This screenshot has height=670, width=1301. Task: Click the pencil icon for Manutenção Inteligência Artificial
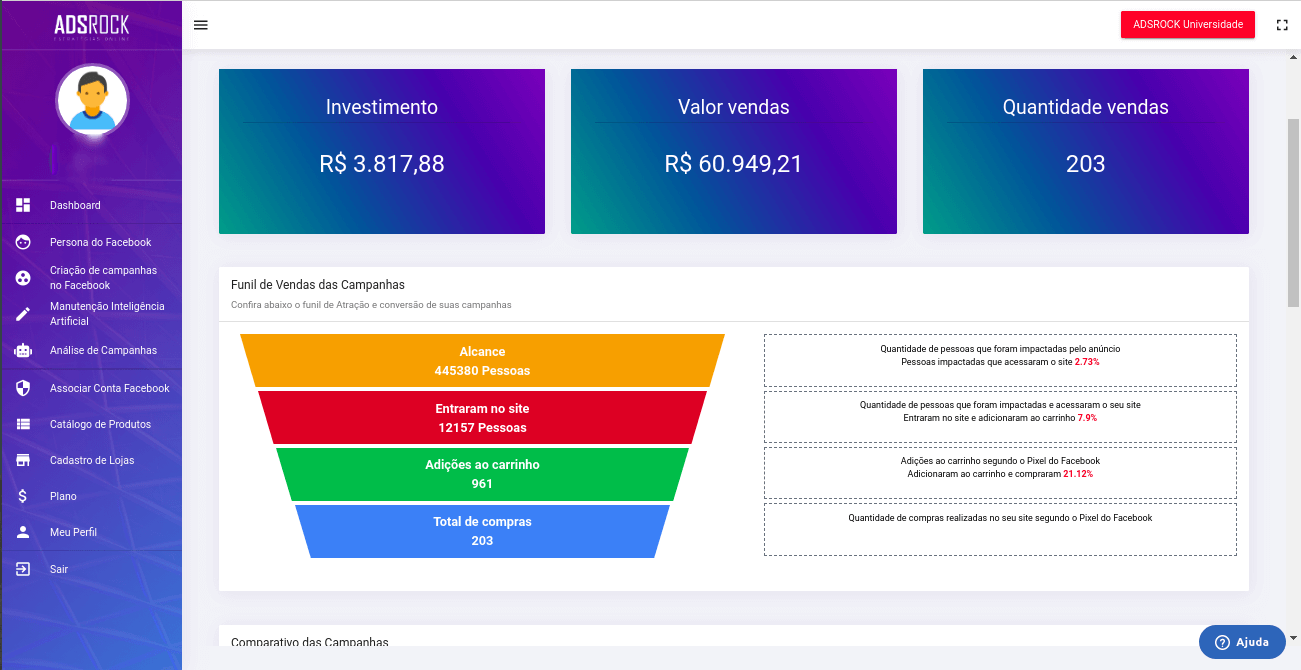(23, 314)
